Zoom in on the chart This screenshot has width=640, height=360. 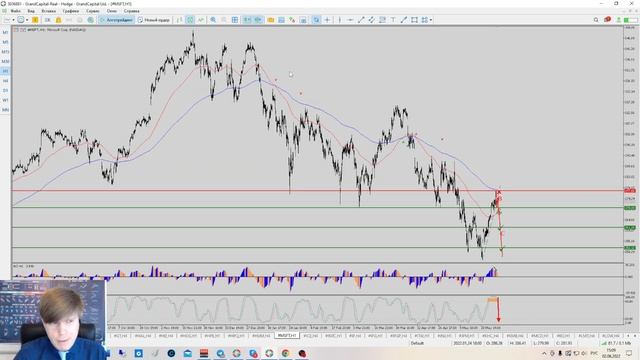[213, 20]
